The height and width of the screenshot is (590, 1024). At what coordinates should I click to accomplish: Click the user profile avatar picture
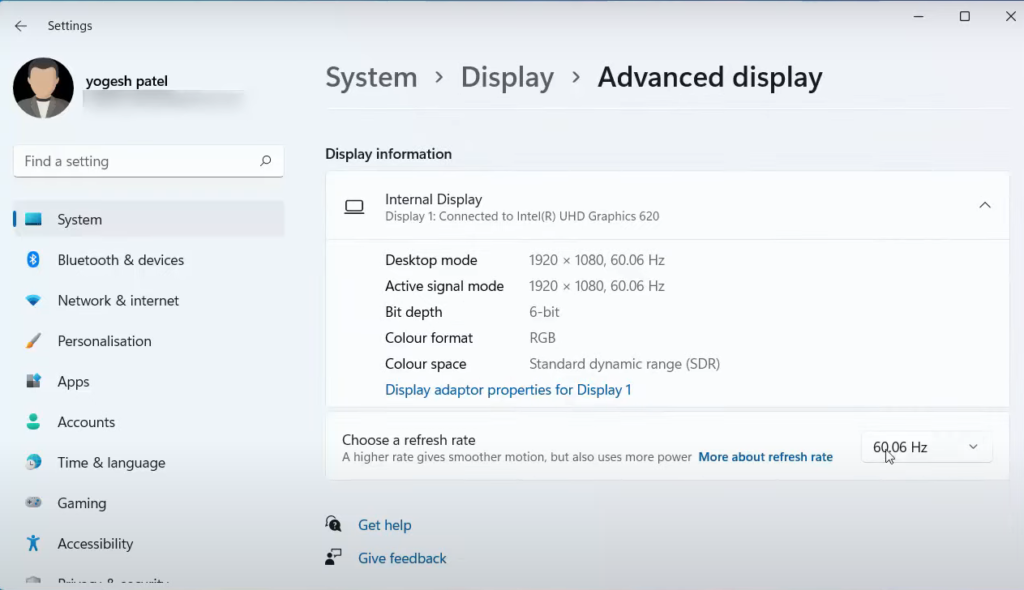43,88
